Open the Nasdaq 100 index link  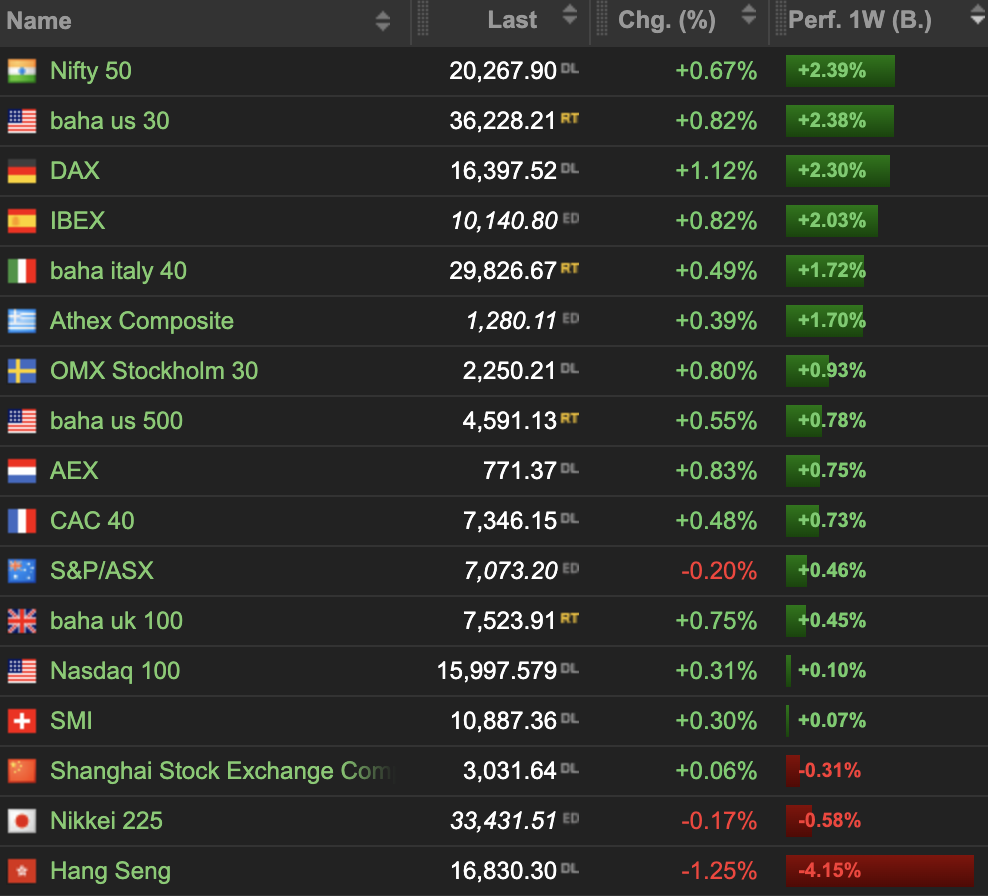(x=115, y=670)
